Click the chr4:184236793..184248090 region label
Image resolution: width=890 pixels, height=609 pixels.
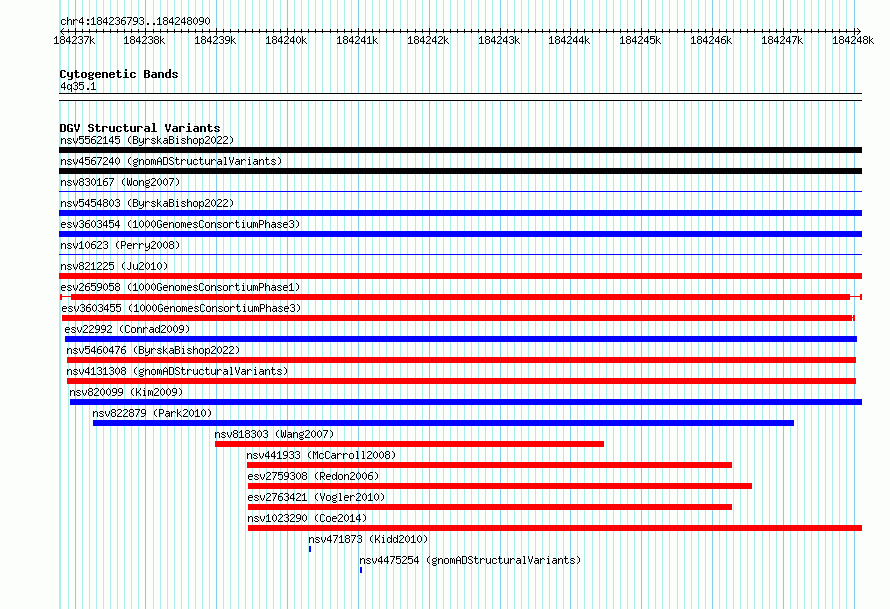[135, 21]
